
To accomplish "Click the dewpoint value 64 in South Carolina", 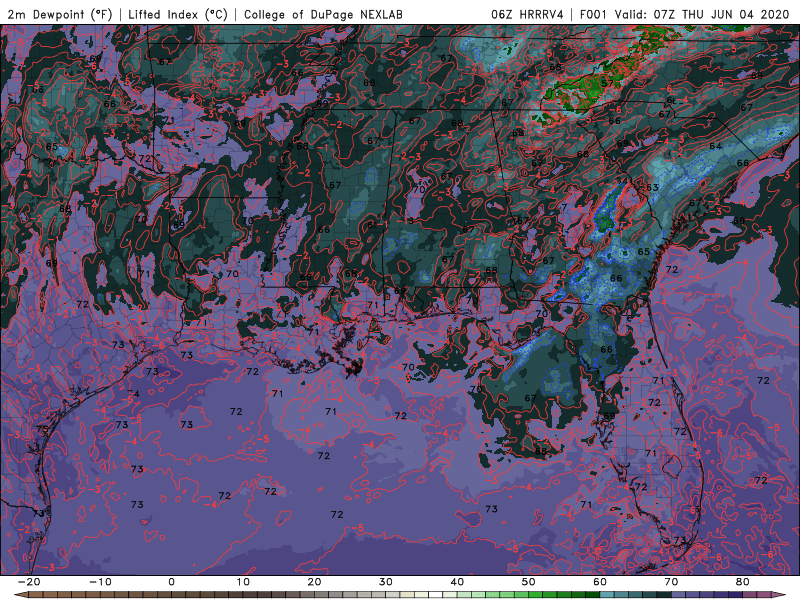I will point(715,146).
